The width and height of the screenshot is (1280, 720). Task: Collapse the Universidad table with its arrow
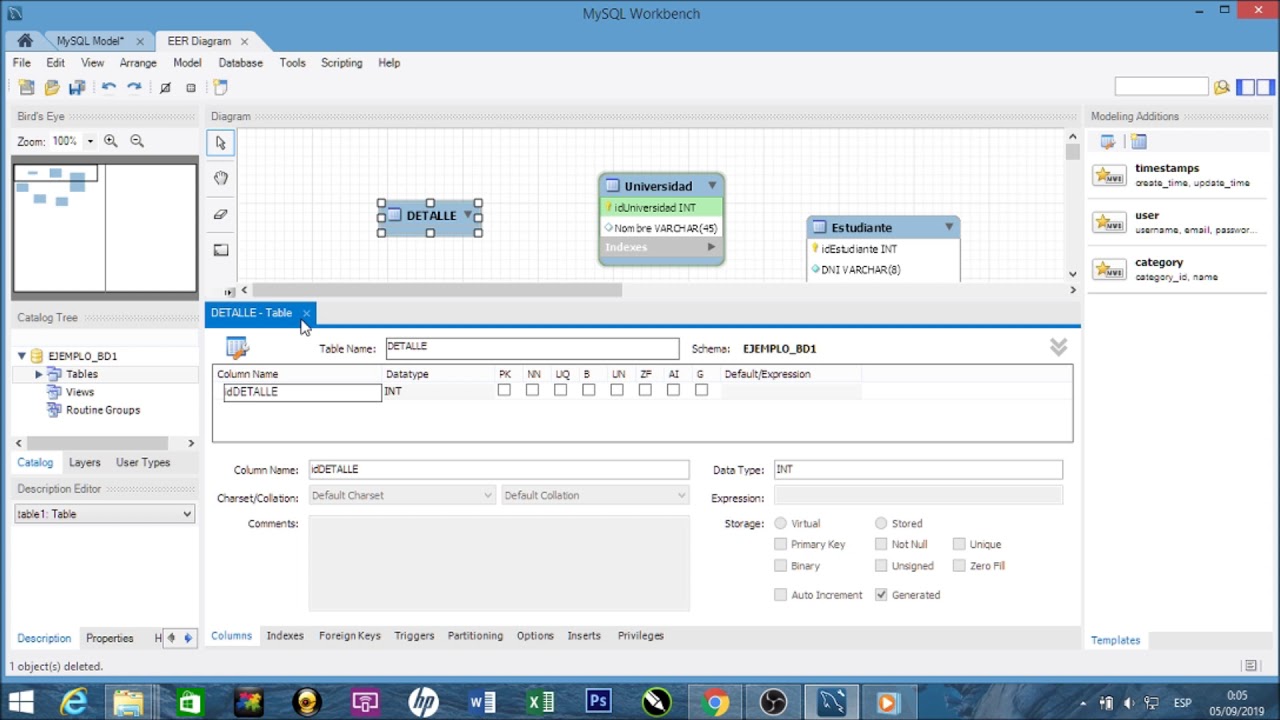point(712,186)
